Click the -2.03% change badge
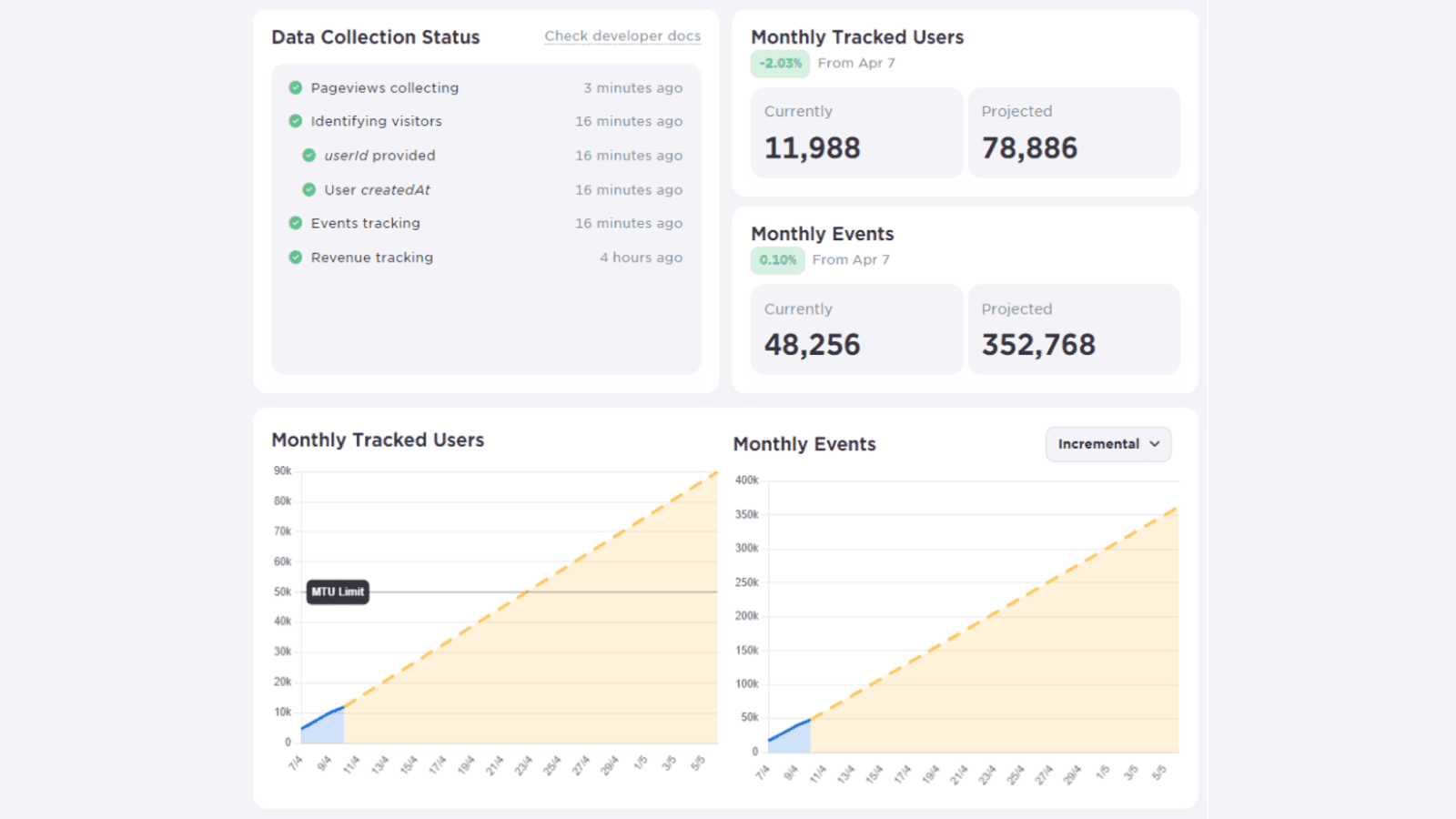 780,64
